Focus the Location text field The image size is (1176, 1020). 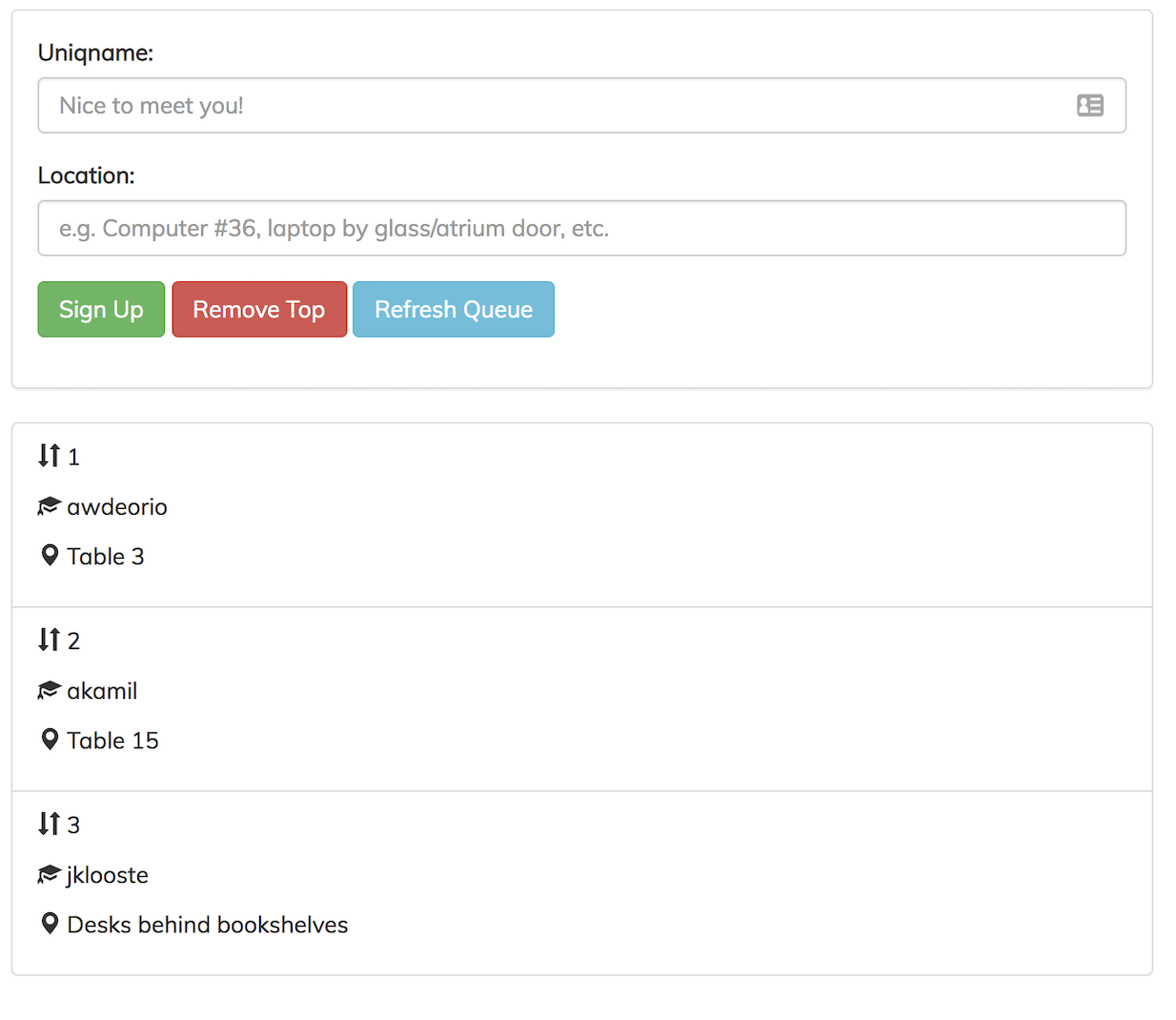[581, 229]
